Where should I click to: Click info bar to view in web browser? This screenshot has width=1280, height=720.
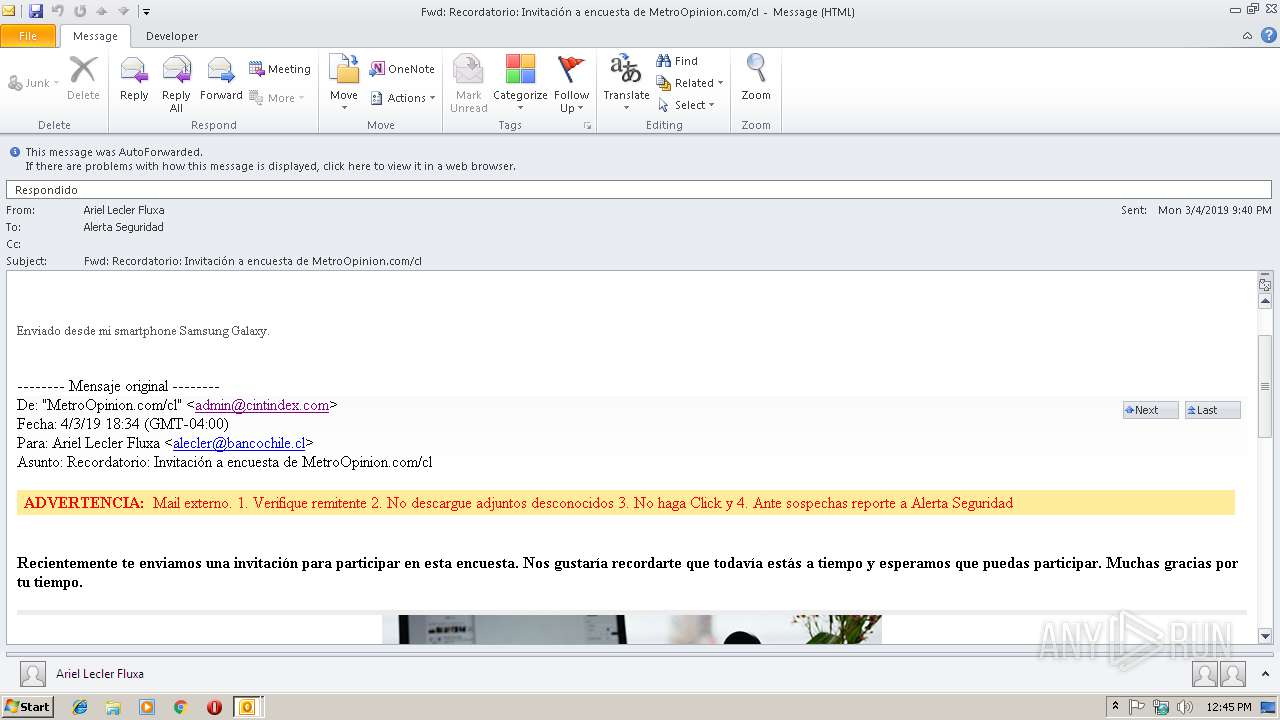pyautogui.click(x=270, y=166)
